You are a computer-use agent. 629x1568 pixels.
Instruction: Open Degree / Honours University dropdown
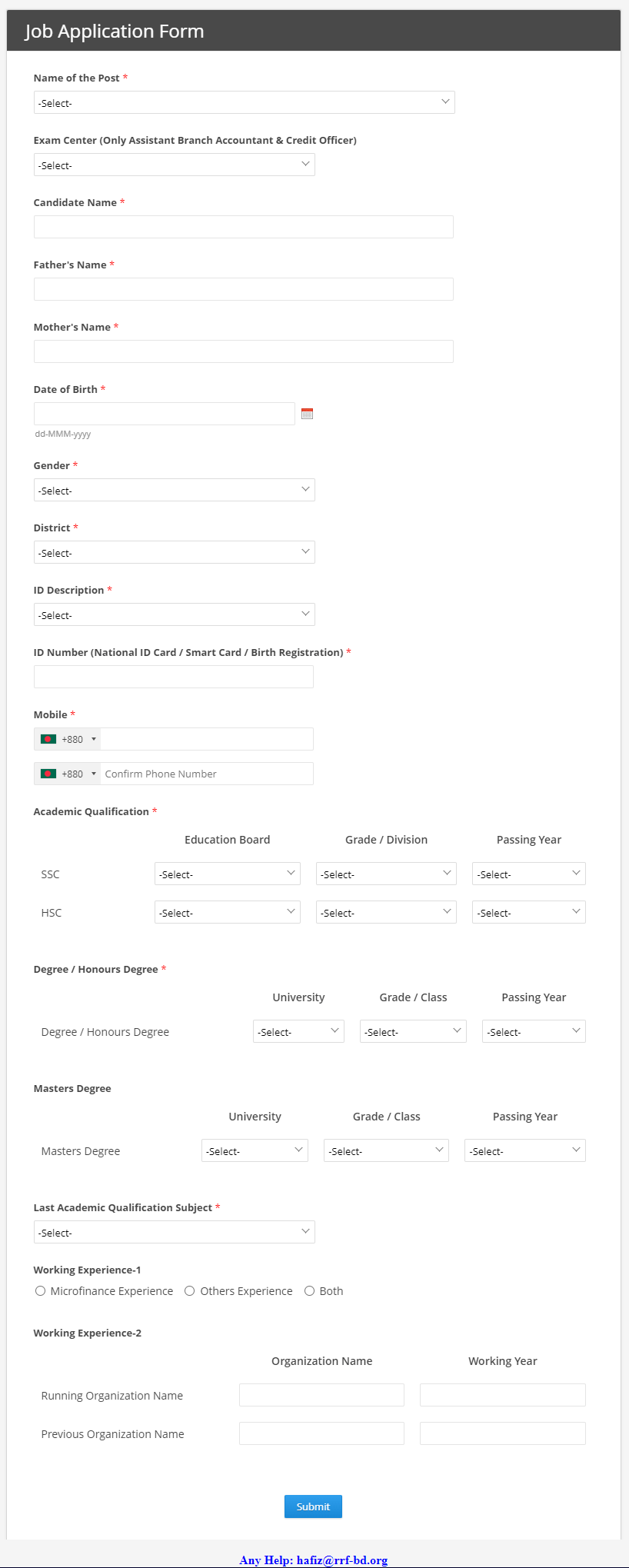[298, 1031]
